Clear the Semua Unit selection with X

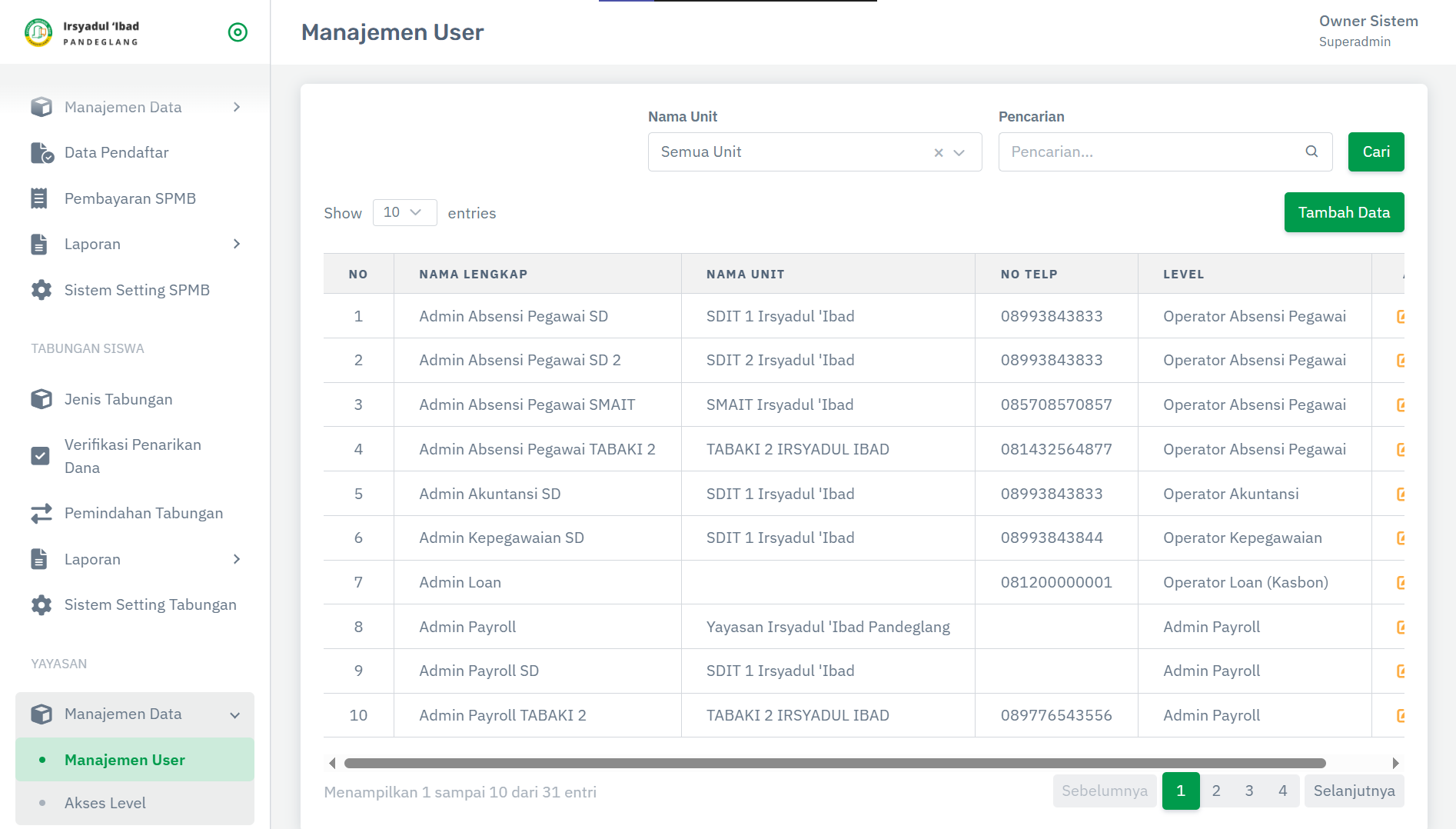(939, 152)
